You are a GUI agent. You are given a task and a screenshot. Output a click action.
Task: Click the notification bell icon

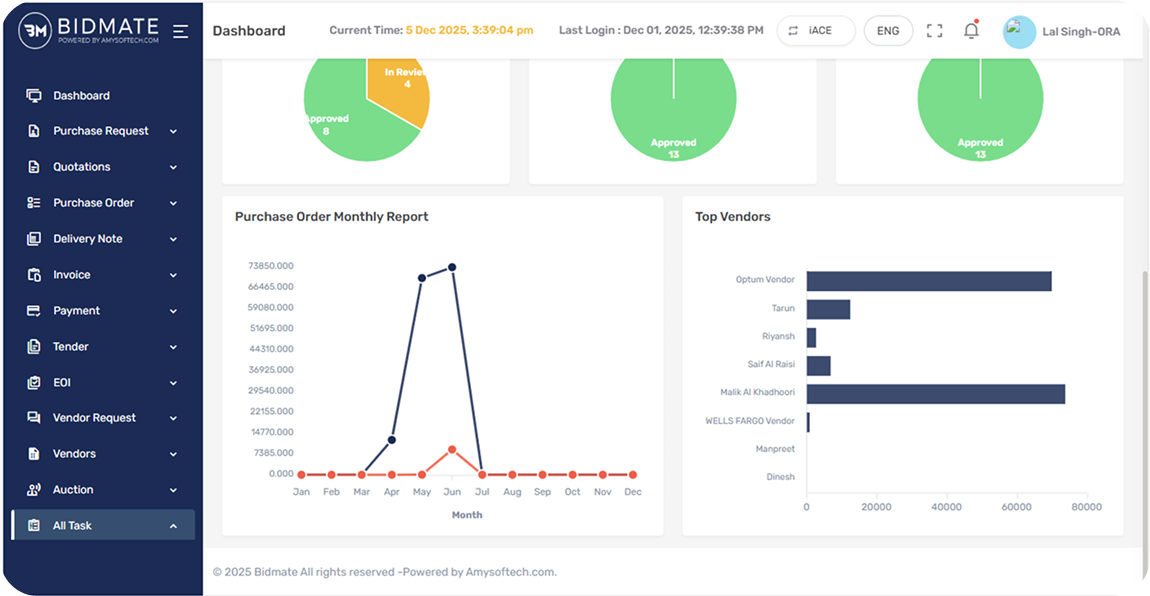point(971,31)
